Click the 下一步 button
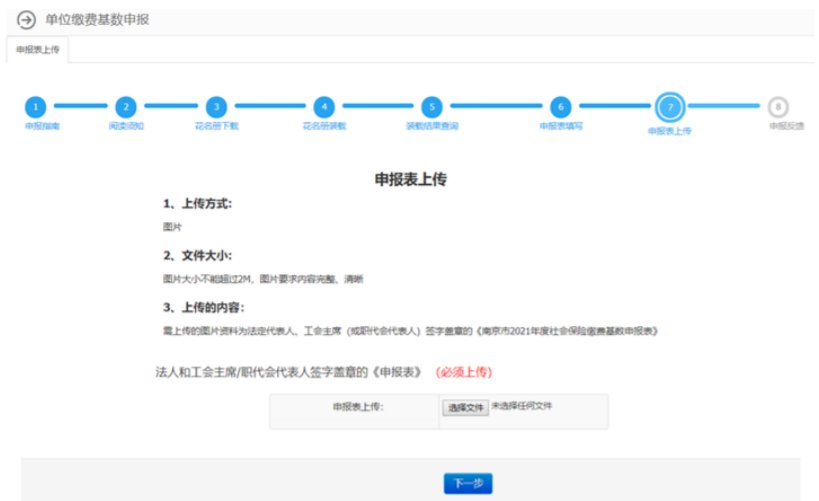The image size is (819, 501). (x=468, y=484)
